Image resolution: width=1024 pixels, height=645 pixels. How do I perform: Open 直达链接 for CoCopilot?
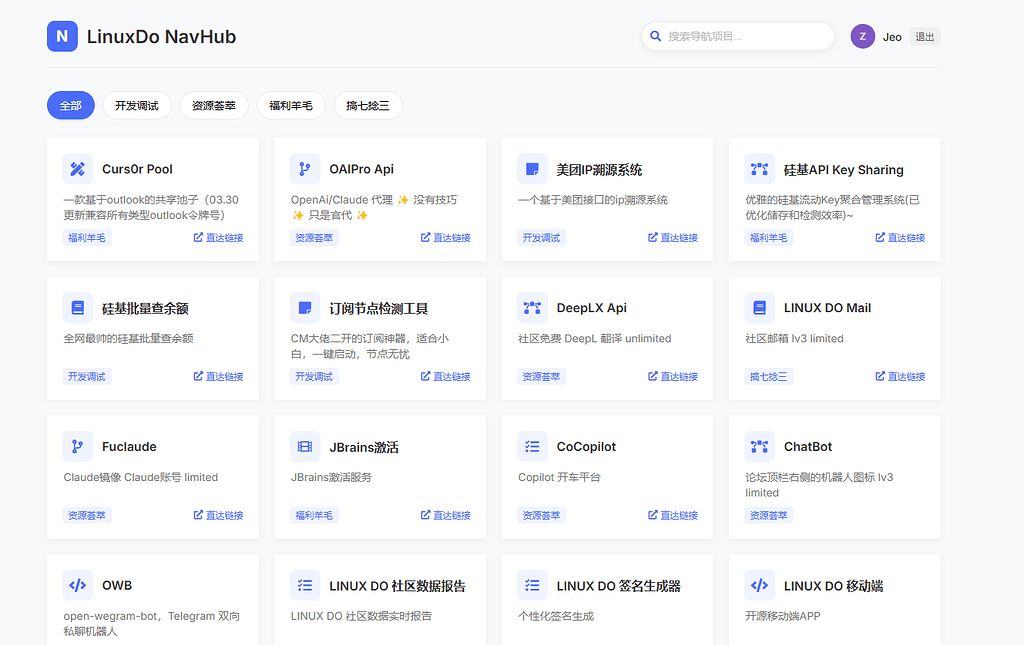coord(673,515)
